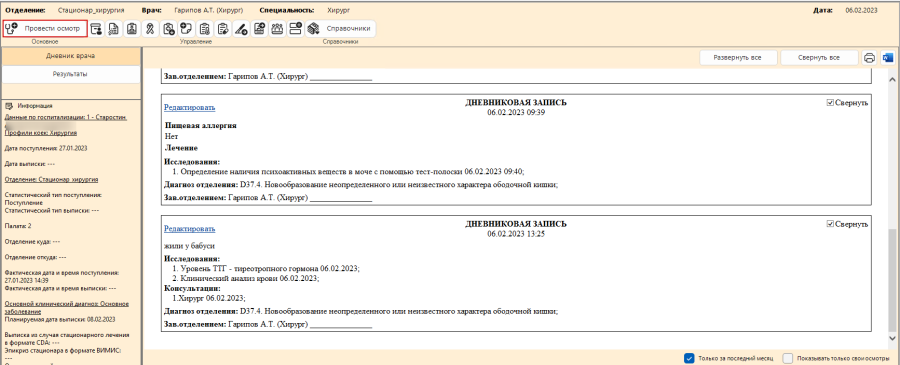This screenshot has height=365, width=900.
Task: Click the patient ID badge toolbar icon
Action: (x=132, y=29)
